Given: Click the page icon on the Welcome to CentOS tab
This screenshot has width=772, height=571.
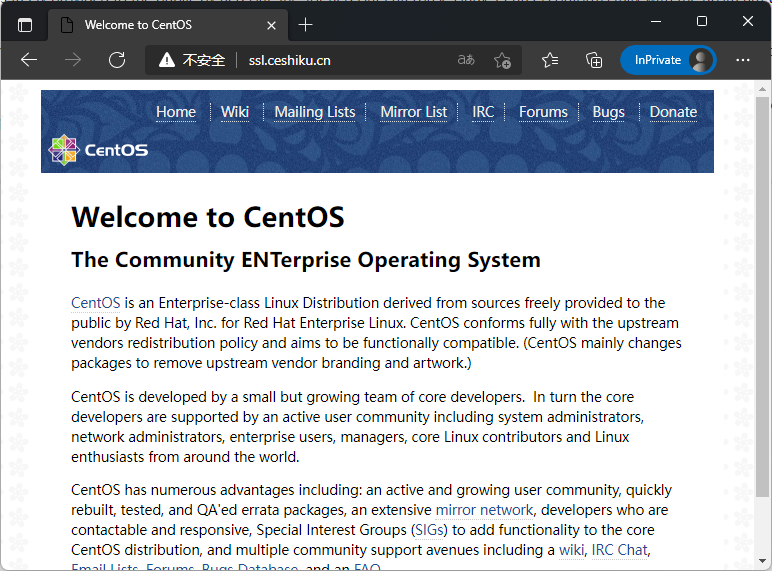Looking at the screenshot, I should click(x=66, y=25).
